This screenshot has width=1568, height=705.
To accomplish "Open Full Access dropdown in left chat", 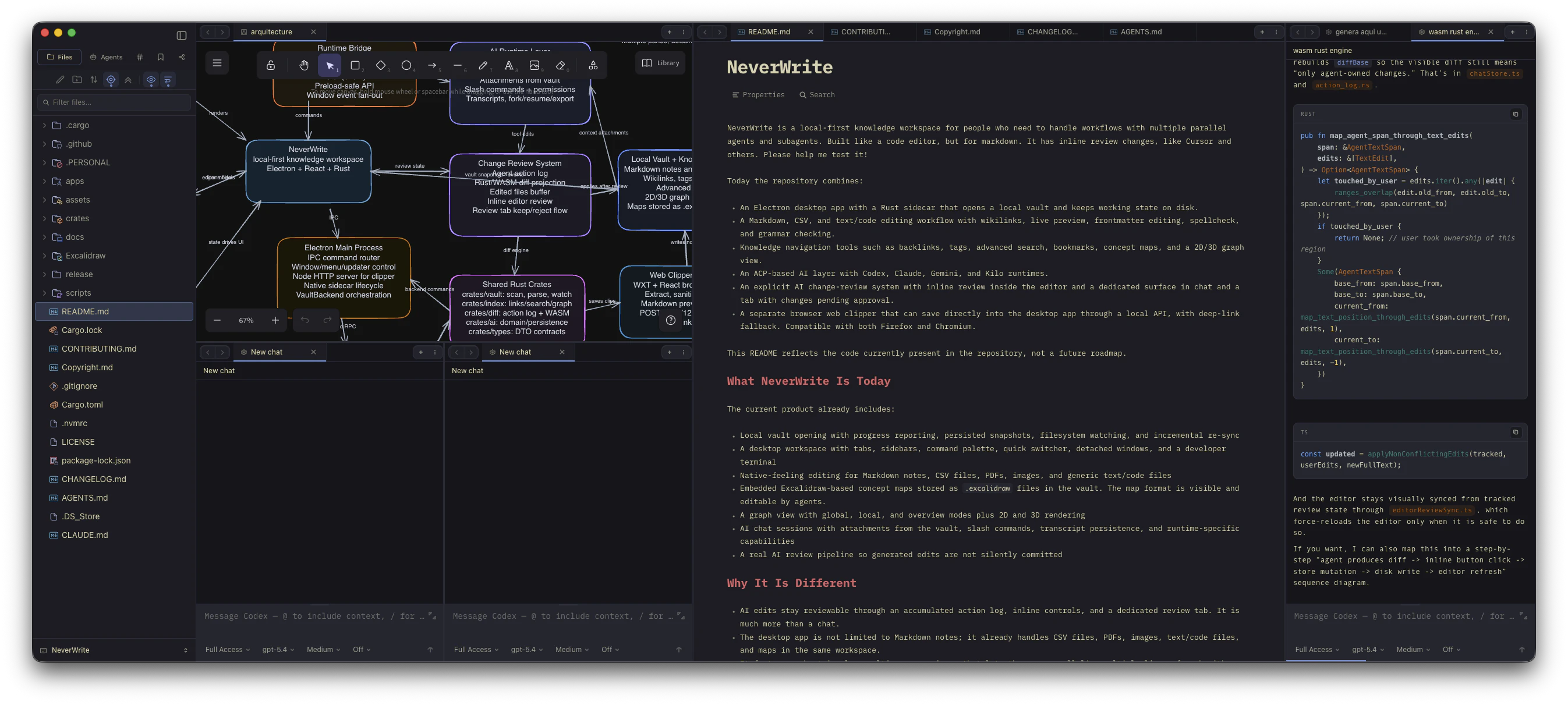I will pyautogui.click(x=228, y=650).
